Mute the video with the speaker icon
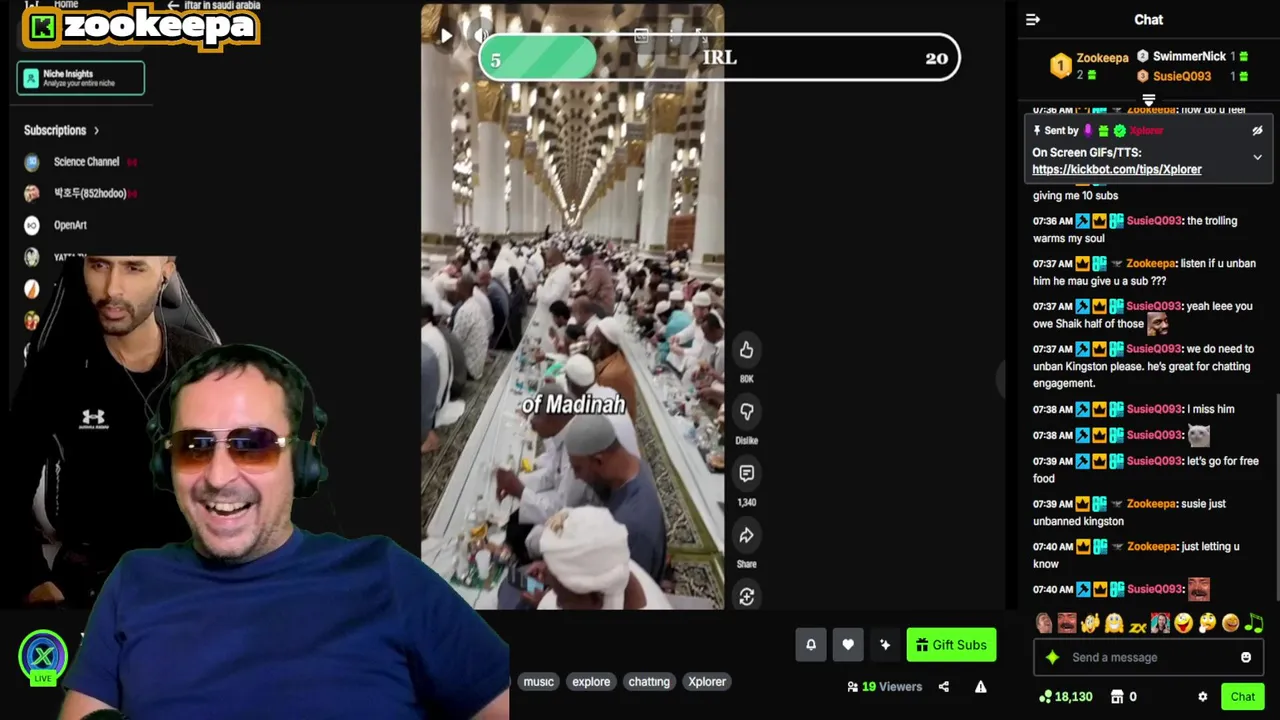This screenshot has width=1280, height=720. [x=481, y=36]
